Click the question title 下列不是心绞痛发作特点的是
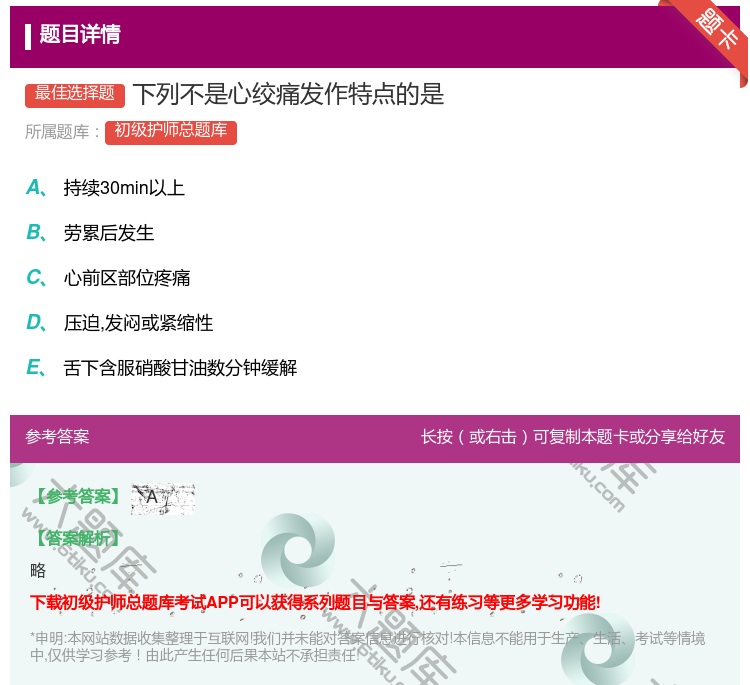 coord(289,94)
